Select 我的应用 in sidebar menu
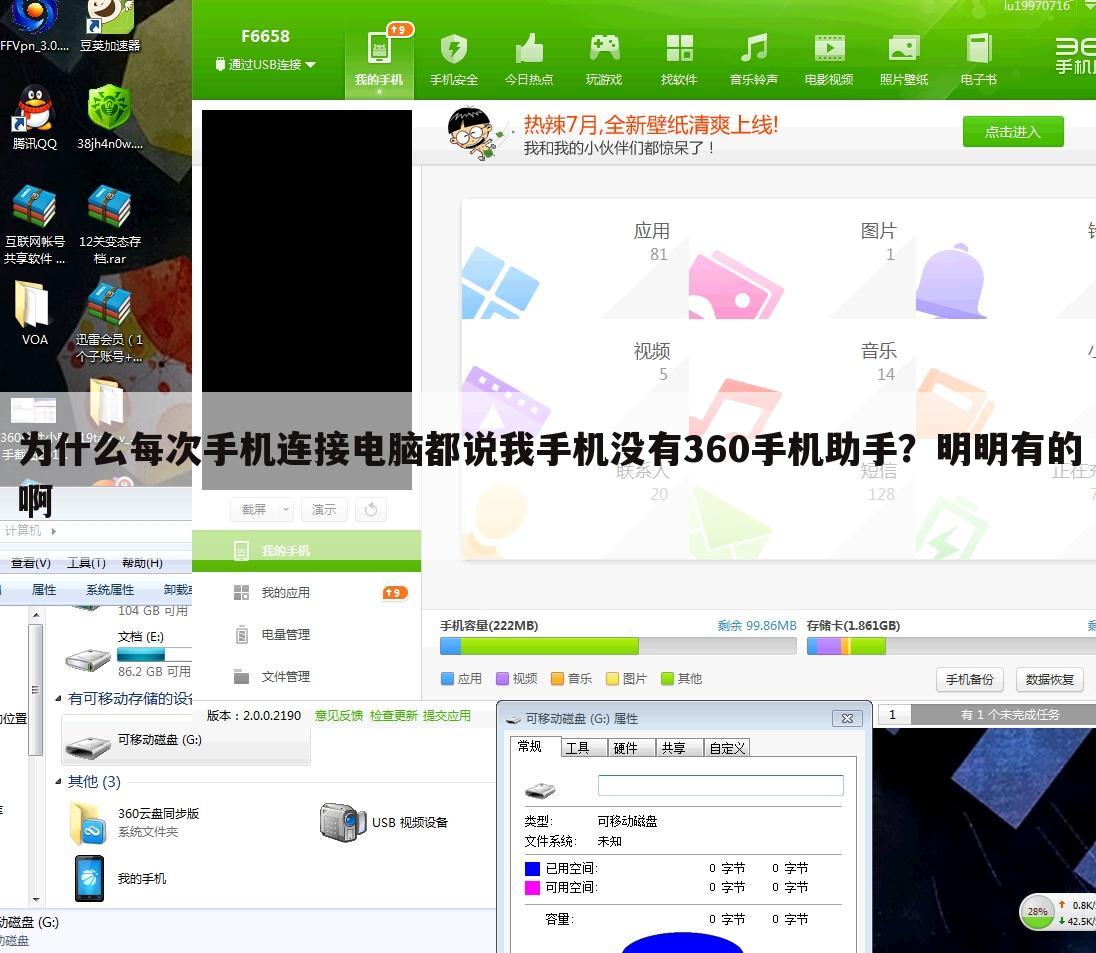Screen dimensions: 1096x953 (x=306, y=593)
